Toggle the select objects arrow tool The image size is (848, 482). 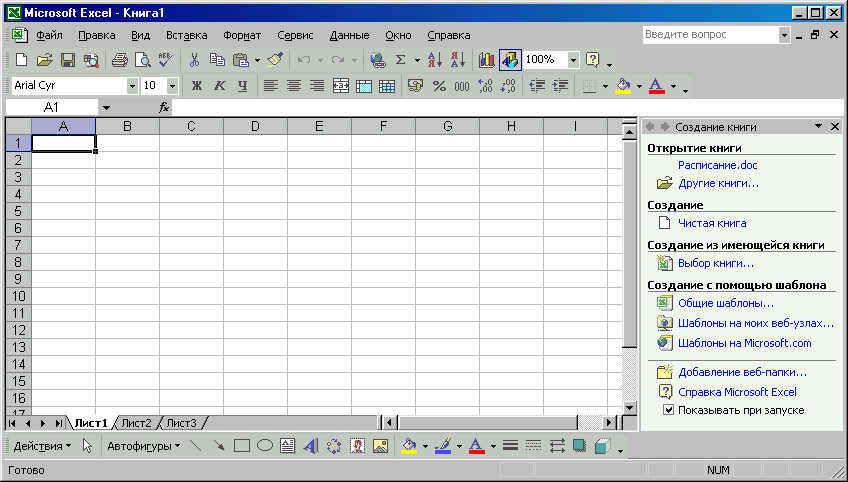87,446
